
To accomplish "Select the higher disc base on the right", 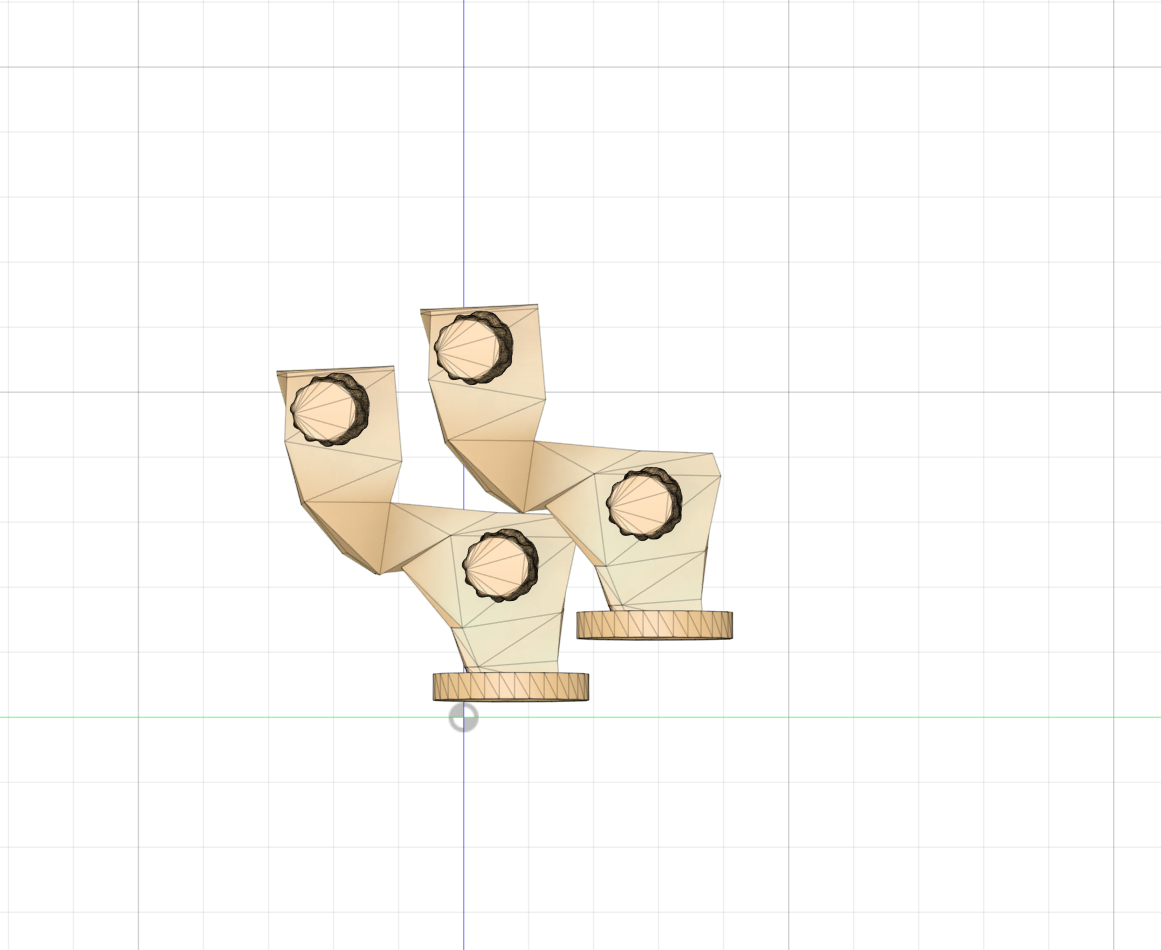I will [x=654, y=625].
